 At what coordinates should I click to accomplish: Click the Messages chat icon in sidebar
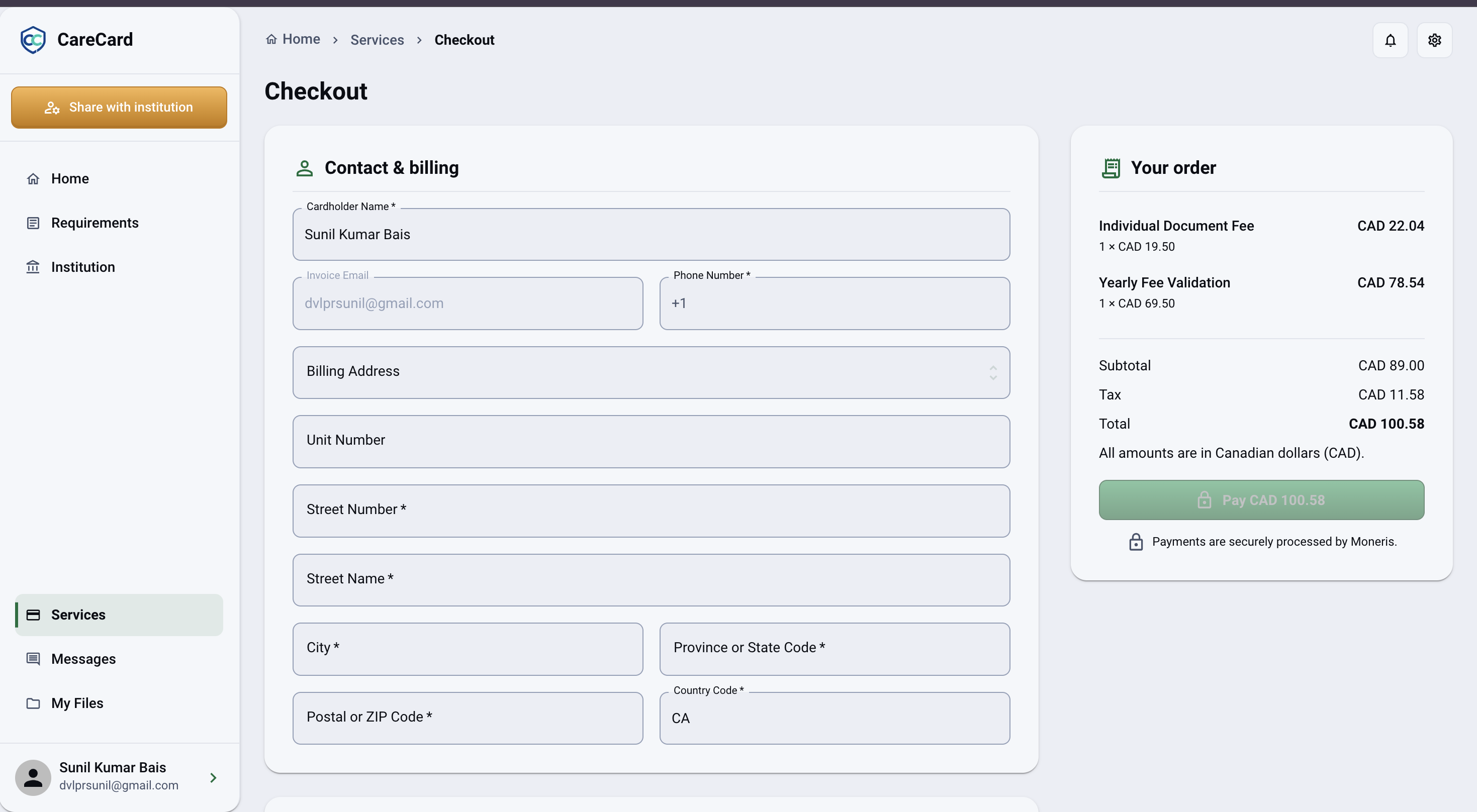pyautogui.click(x=33, y=659)
